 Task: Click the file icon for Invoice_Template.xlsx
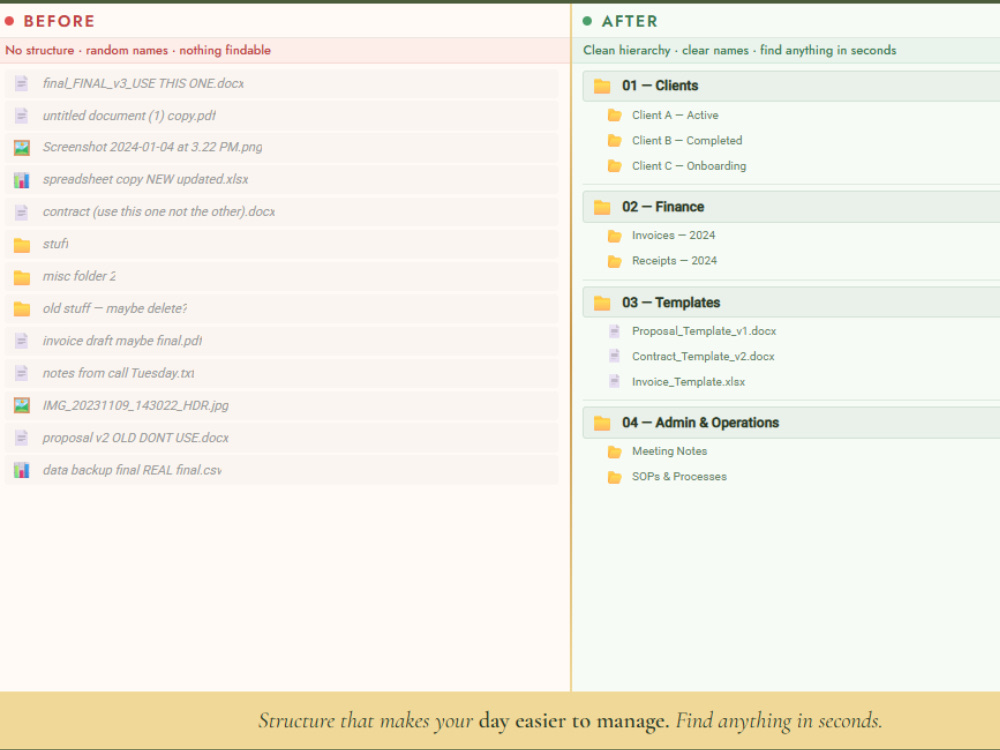[614, 382]
